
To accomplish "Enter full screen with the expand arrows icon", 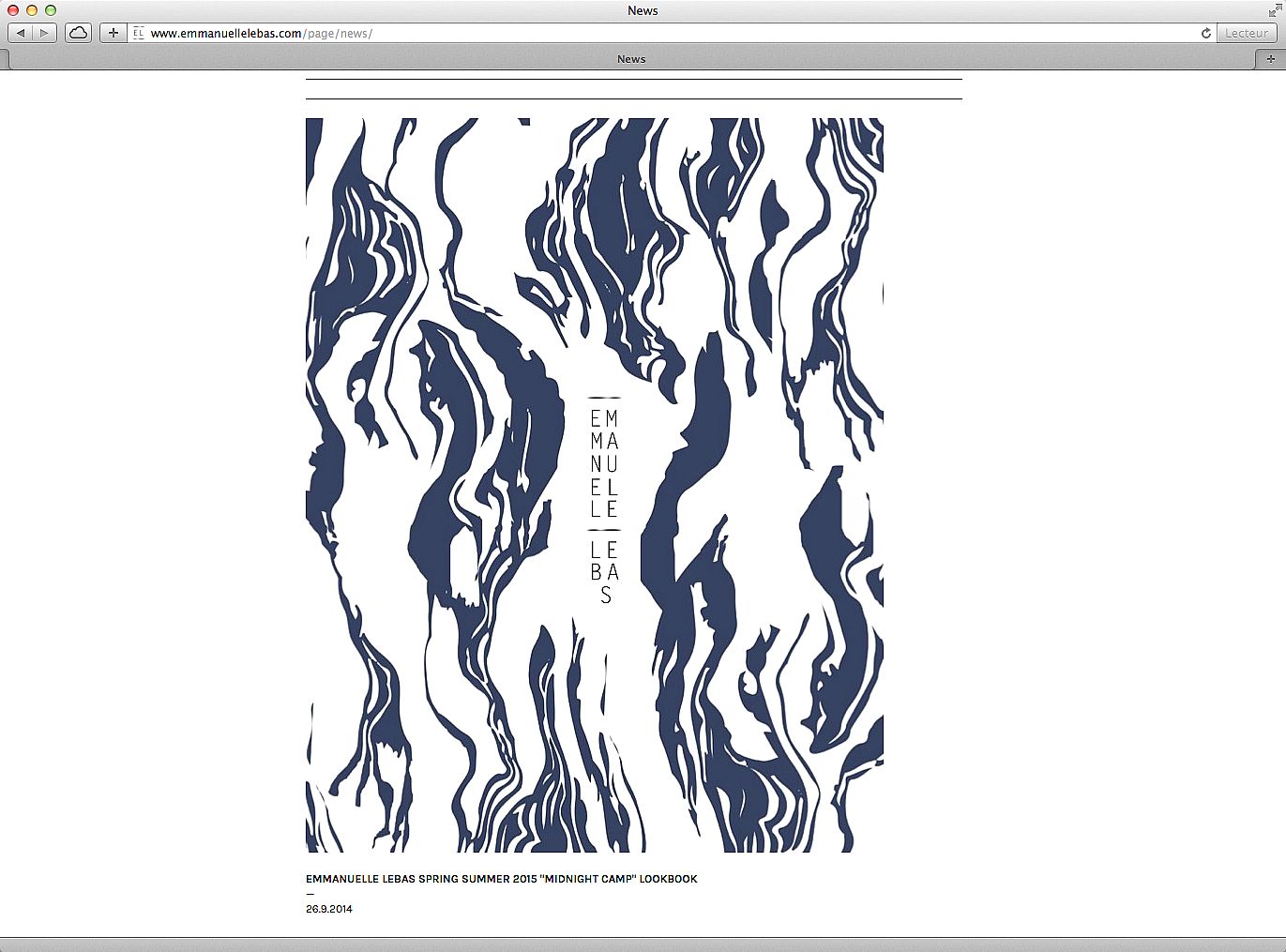I will click(x=1274, y=10).
